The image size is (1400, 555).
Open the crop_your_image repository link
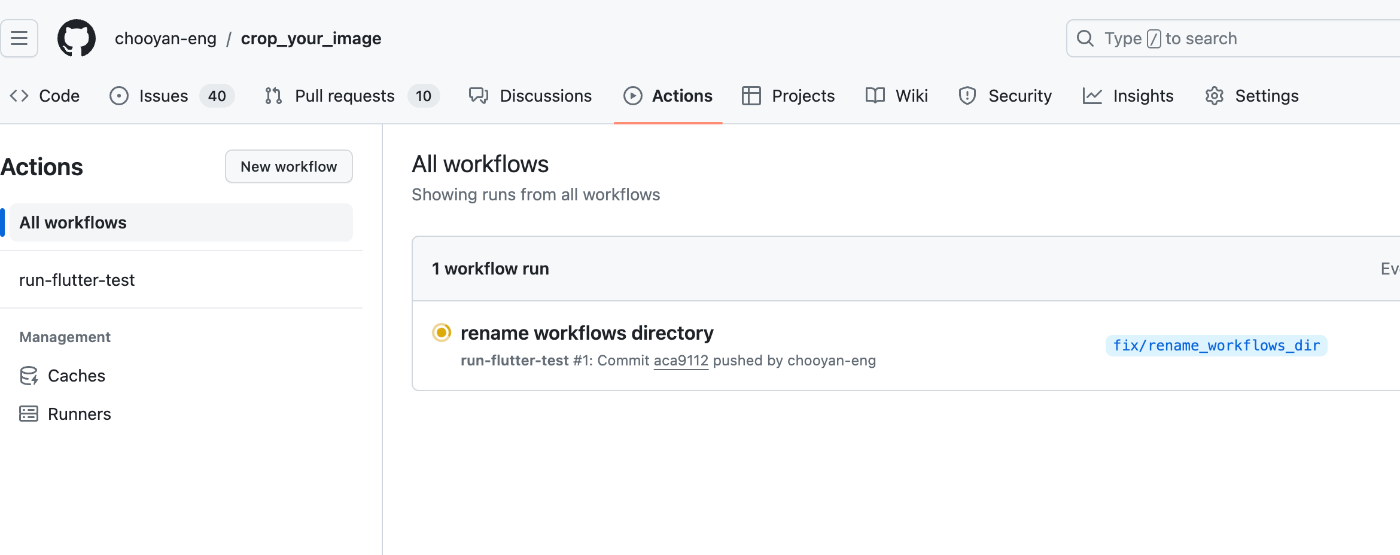pyautogui.click(x=311, y=39)
